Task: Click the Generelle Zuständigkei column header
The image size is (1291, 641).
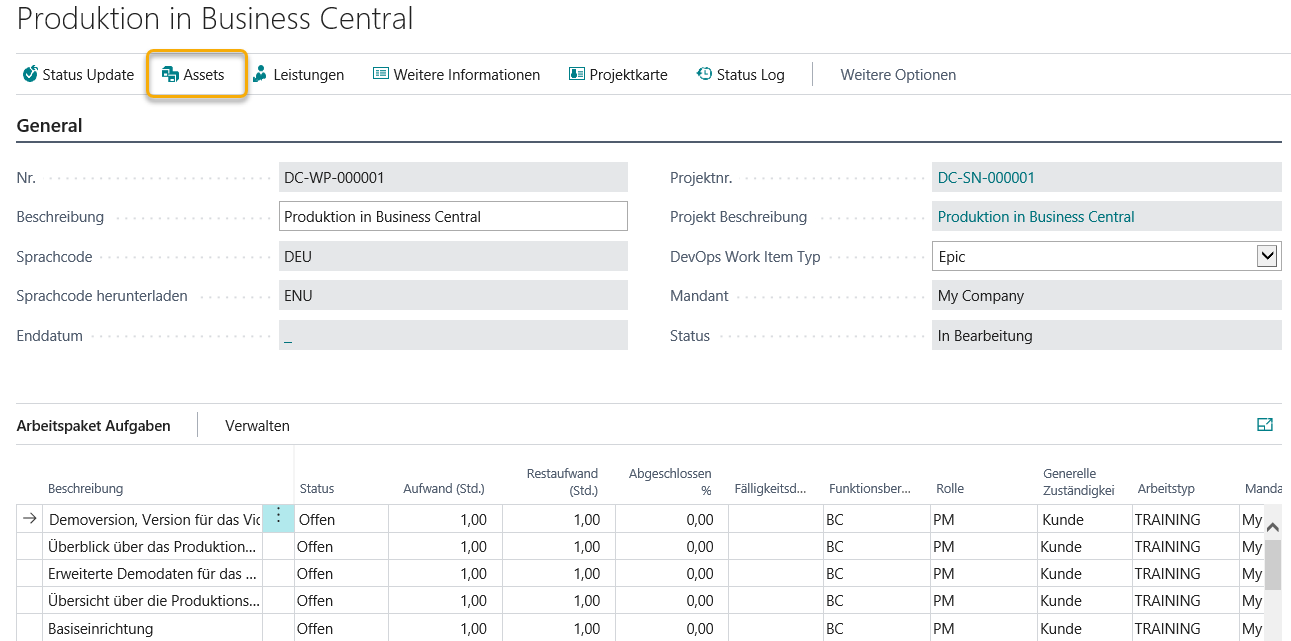Action: tap(1079, 481)
